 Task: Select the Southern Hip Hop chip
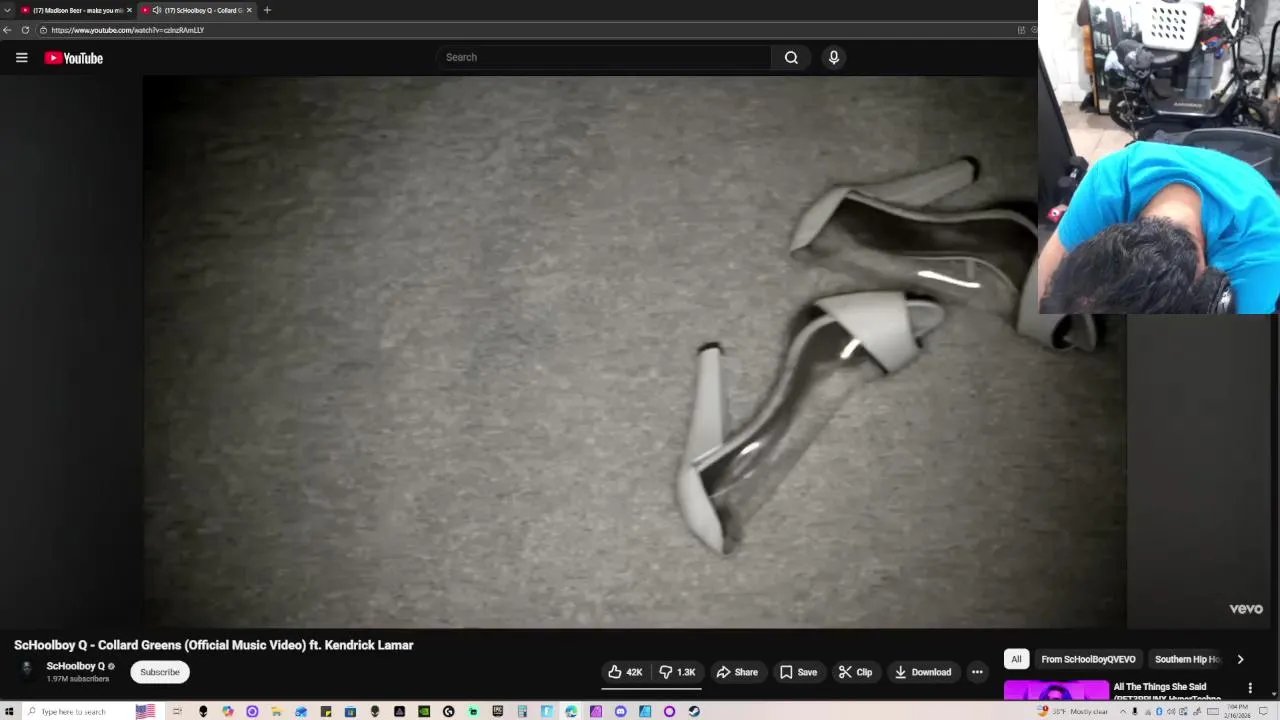pyautogui.click(x=1187, y=659)
